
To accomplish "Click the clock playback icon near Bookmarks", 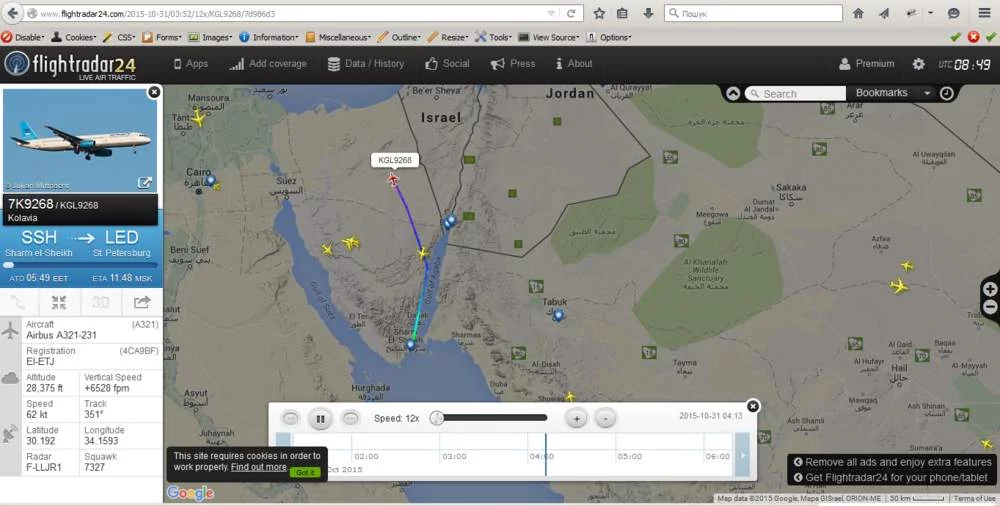I will (947, 93).
